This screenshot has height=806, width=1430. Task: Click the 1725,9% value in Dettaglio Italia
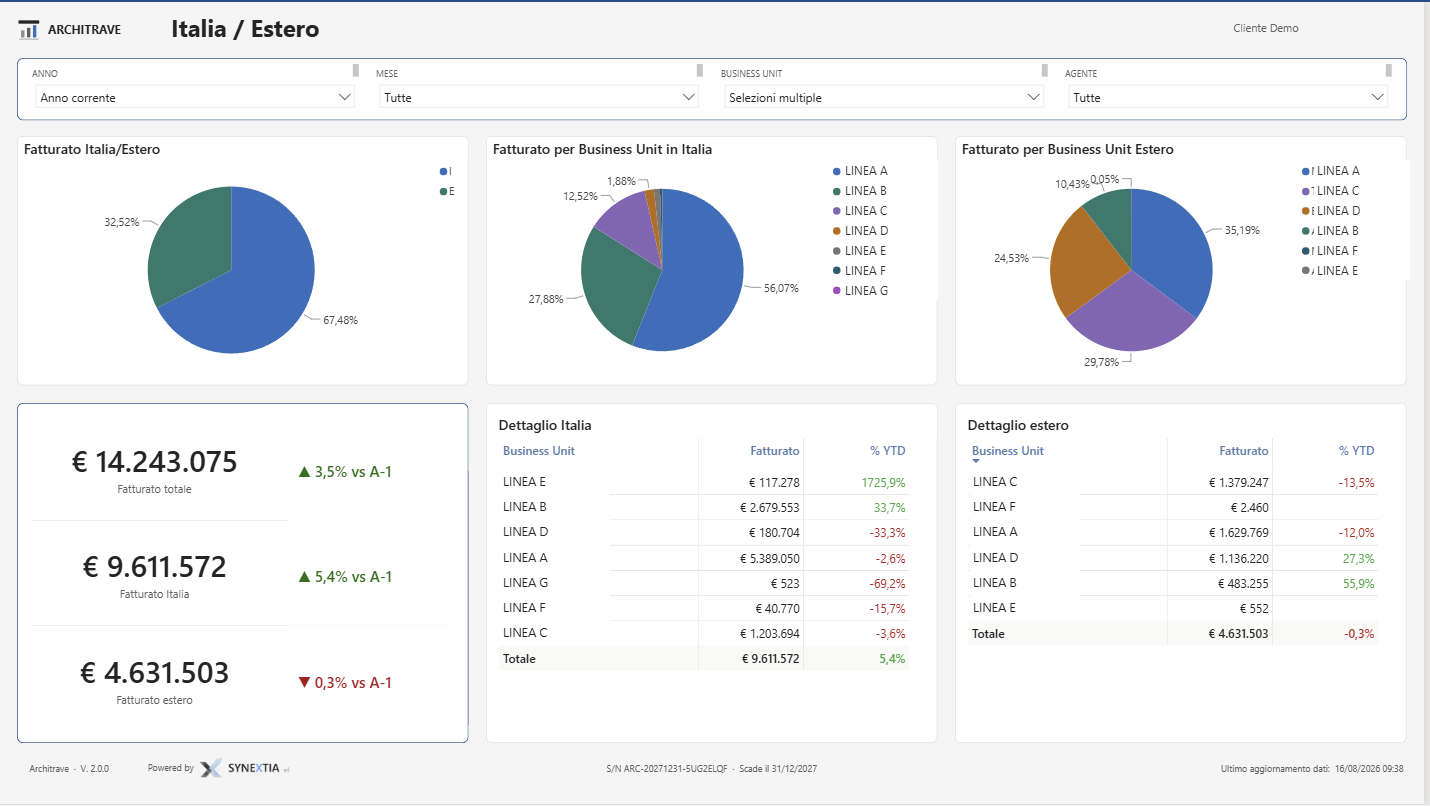[x=883, y=483]
